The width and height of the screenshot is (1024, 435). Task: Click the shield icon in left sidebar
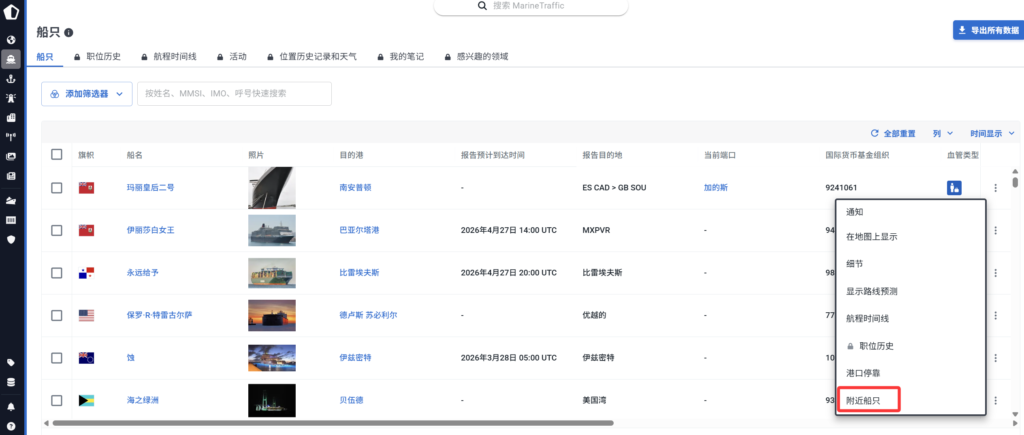tap(11, 239)
